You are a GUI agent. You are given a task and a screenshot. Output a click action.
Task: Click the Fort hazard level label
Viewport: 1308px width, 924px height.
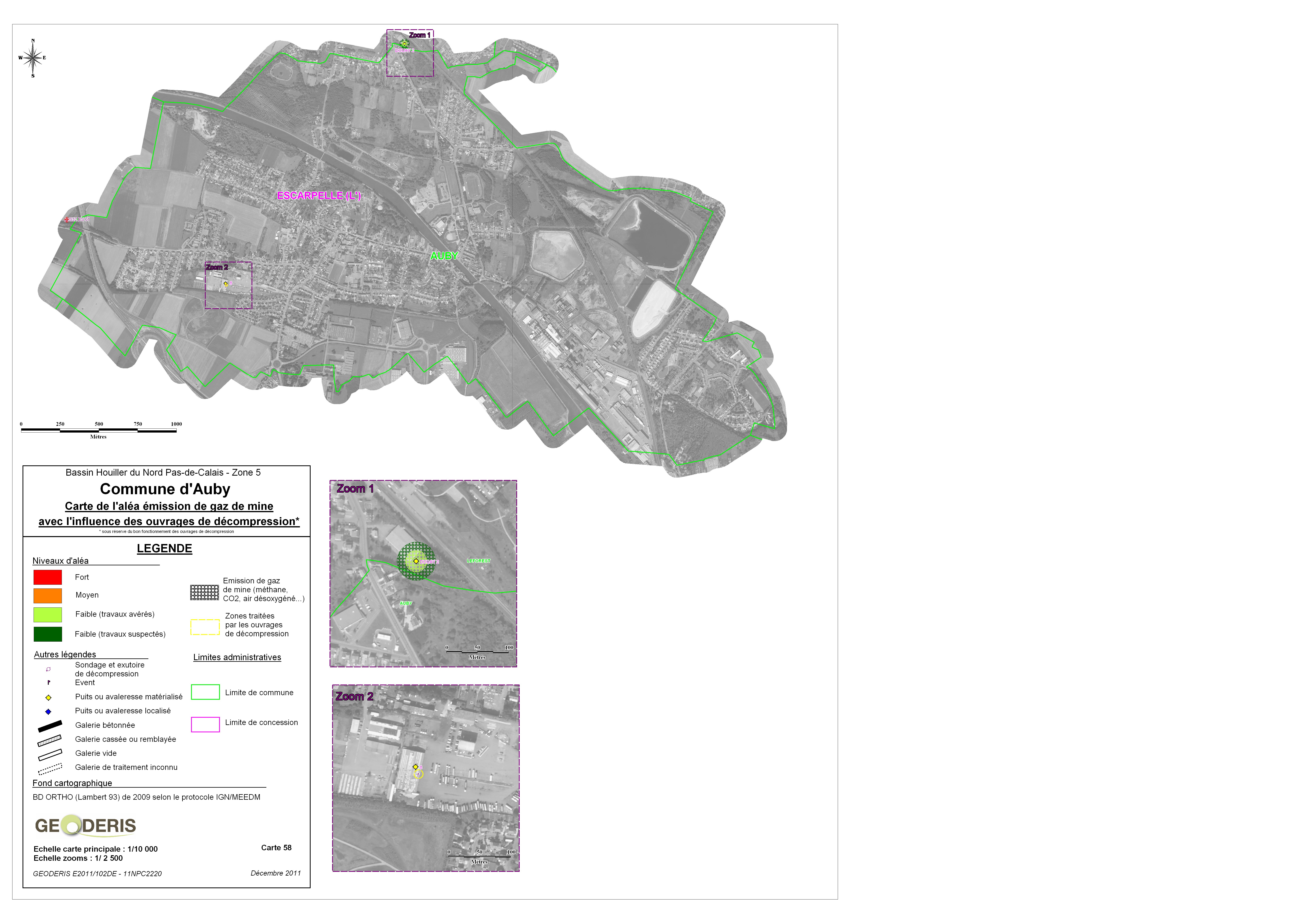[x=82, y=577]
